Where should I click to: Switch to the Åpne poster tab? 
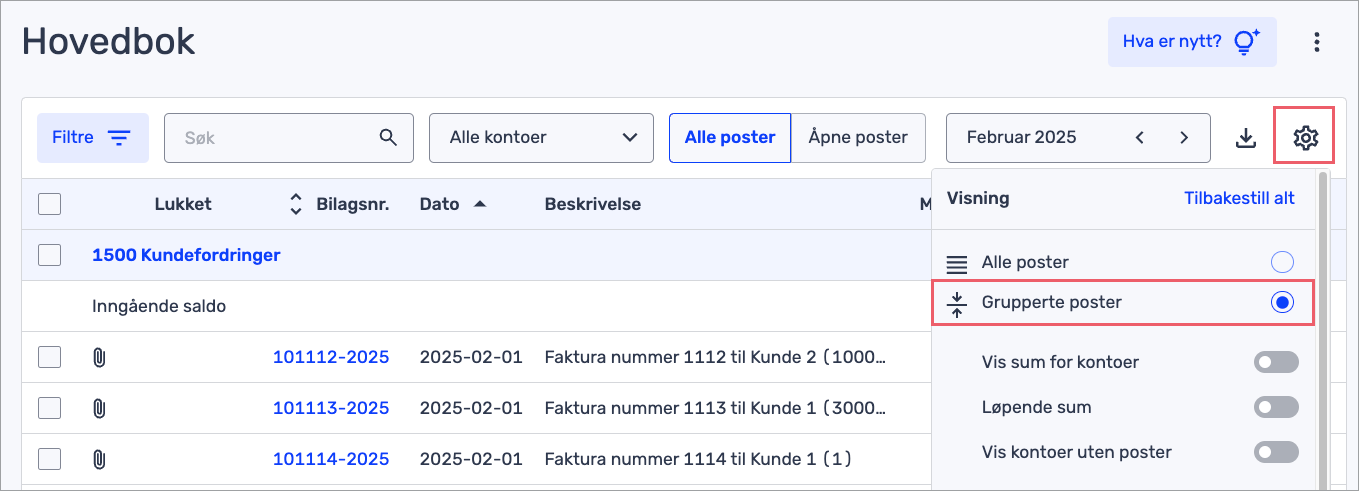pyautogui.click(x=858, y=138)
